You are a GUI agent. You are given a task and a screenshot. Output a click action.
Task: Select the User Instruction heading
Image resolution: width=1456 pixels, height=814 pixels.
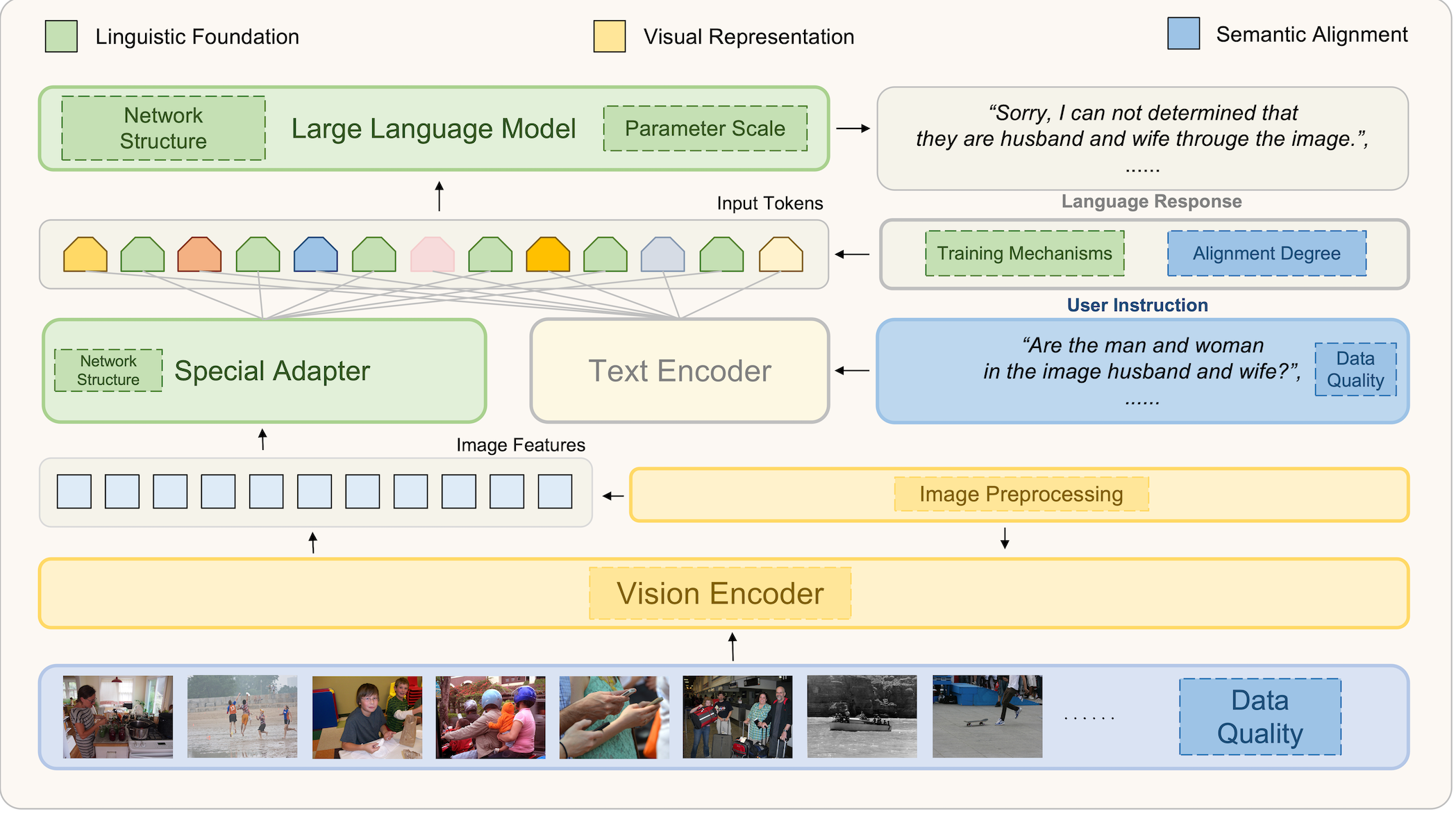[1137, 305]
